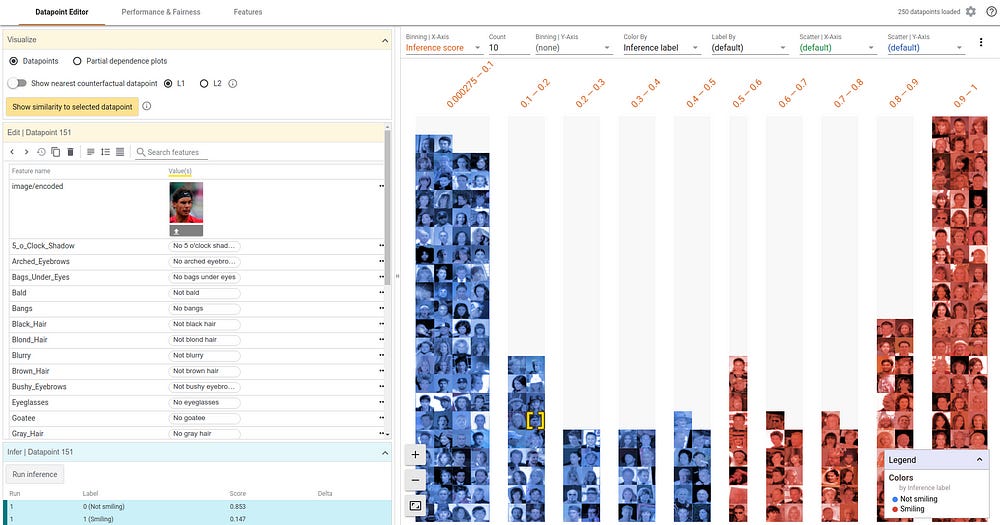Switch to the Performance & Fairness tab

click(x=161, y=12)
